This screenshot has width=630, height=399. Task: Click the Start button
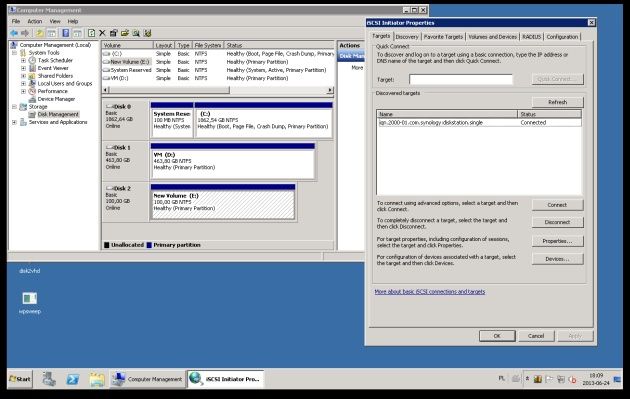[x=20, y=379]
